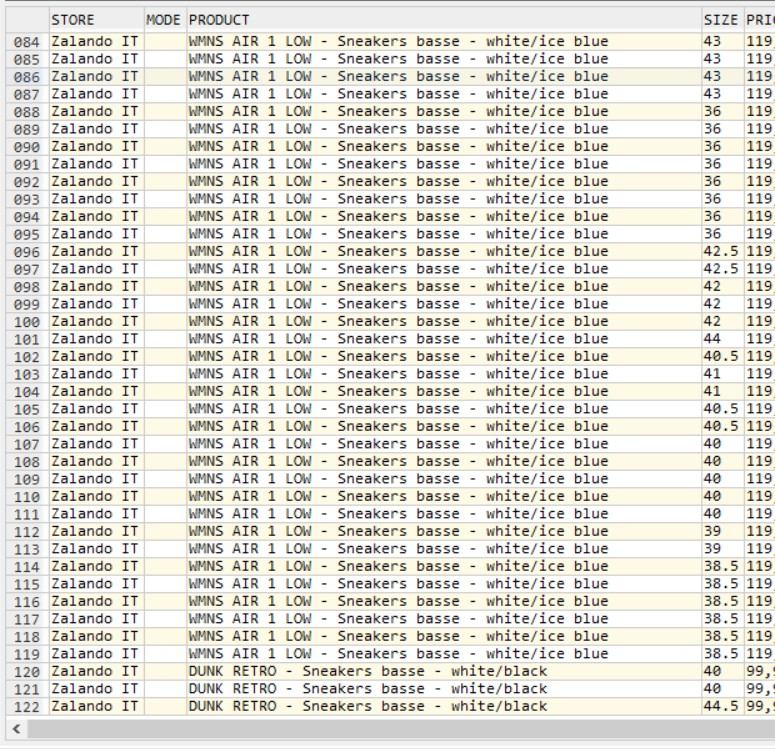
Task: Click Zalando IT store in row 115
Action: tap(96, 584)
